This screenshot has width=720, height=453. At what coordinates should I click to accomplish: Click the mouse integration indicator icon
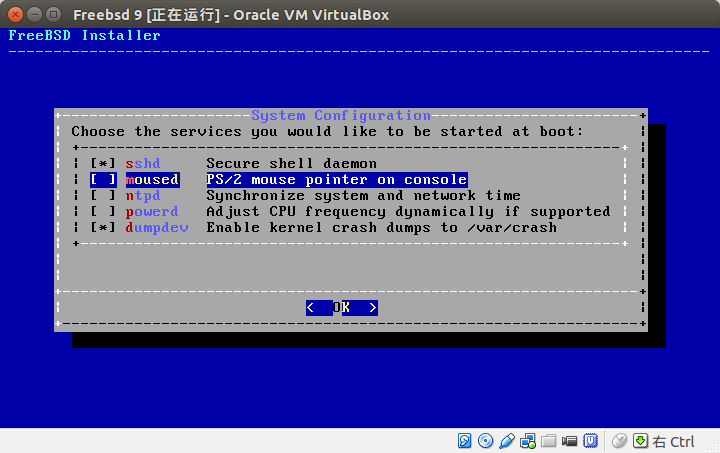pyautogui.click(x=619, y=441)
